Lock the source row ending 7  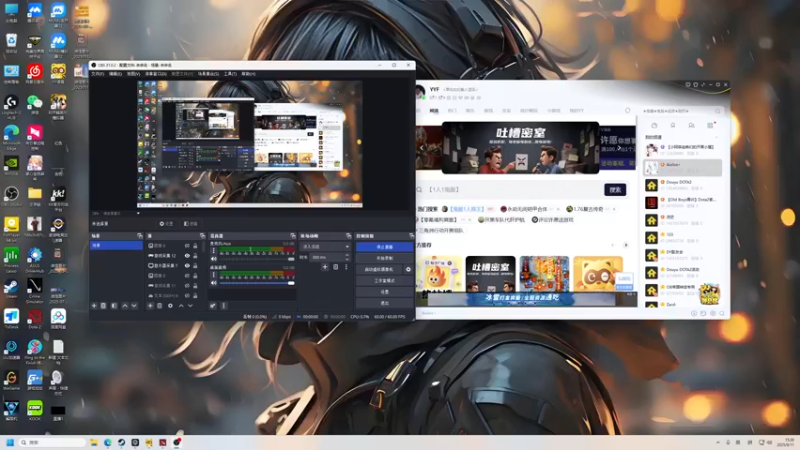coord(195,266)
